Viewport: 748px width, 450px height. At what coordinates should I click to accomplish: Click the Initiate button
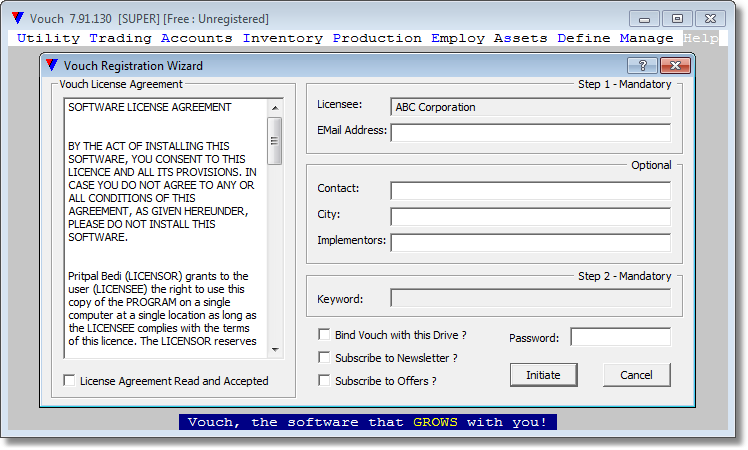(x=543, y=375)
